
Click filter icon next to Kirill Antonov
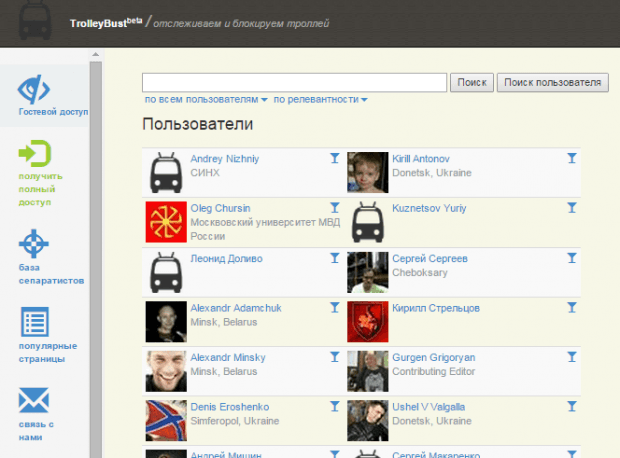click(571, 158)
